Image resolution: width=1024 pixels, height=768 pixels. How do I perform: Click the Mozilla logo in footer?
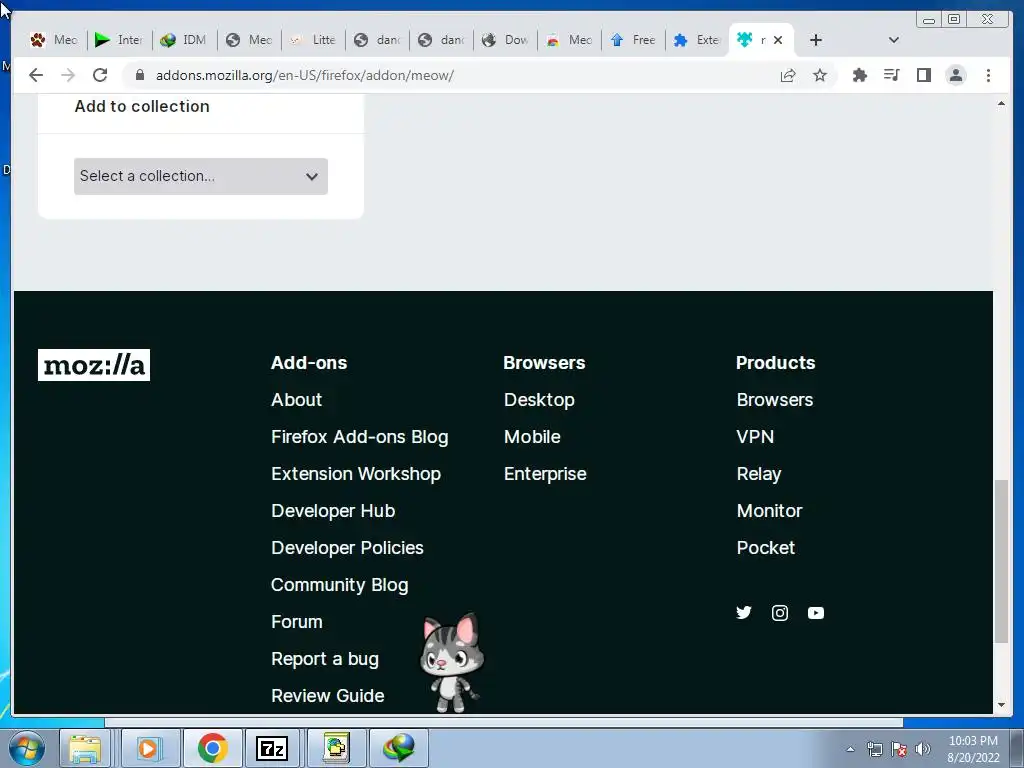[x=94, y=365]
